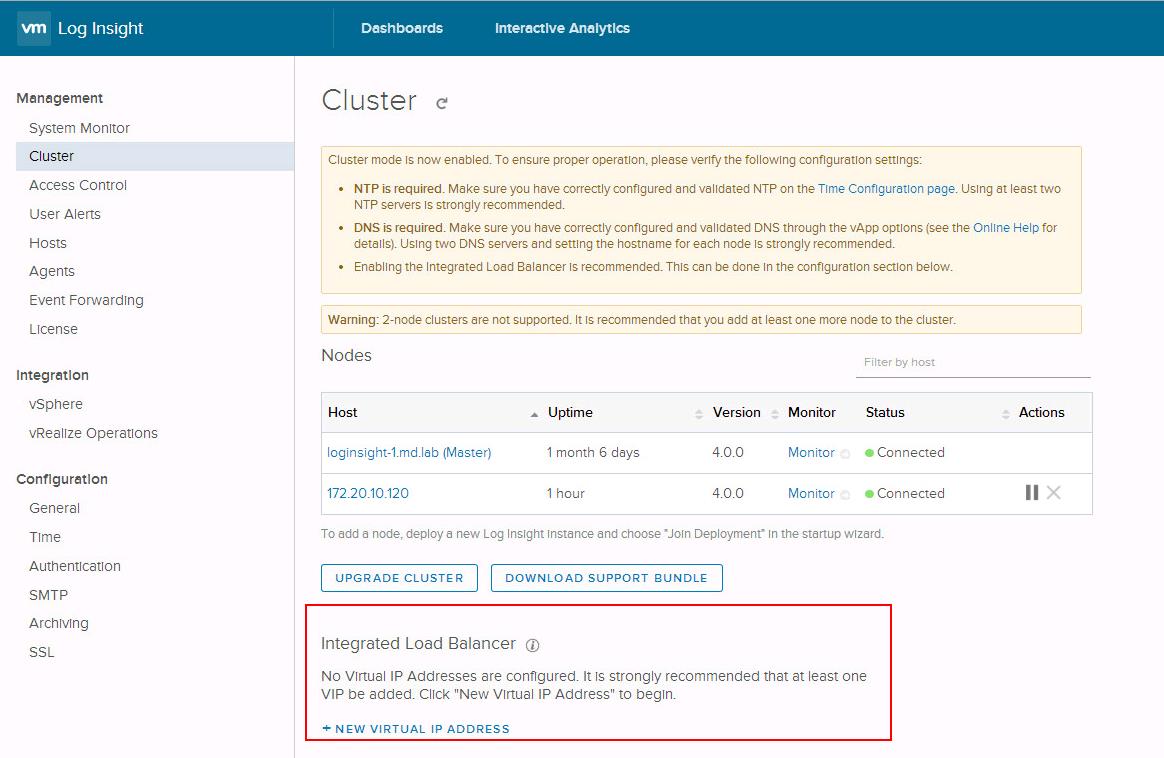Click inside the Filter by host field

(x=972, y=362)
